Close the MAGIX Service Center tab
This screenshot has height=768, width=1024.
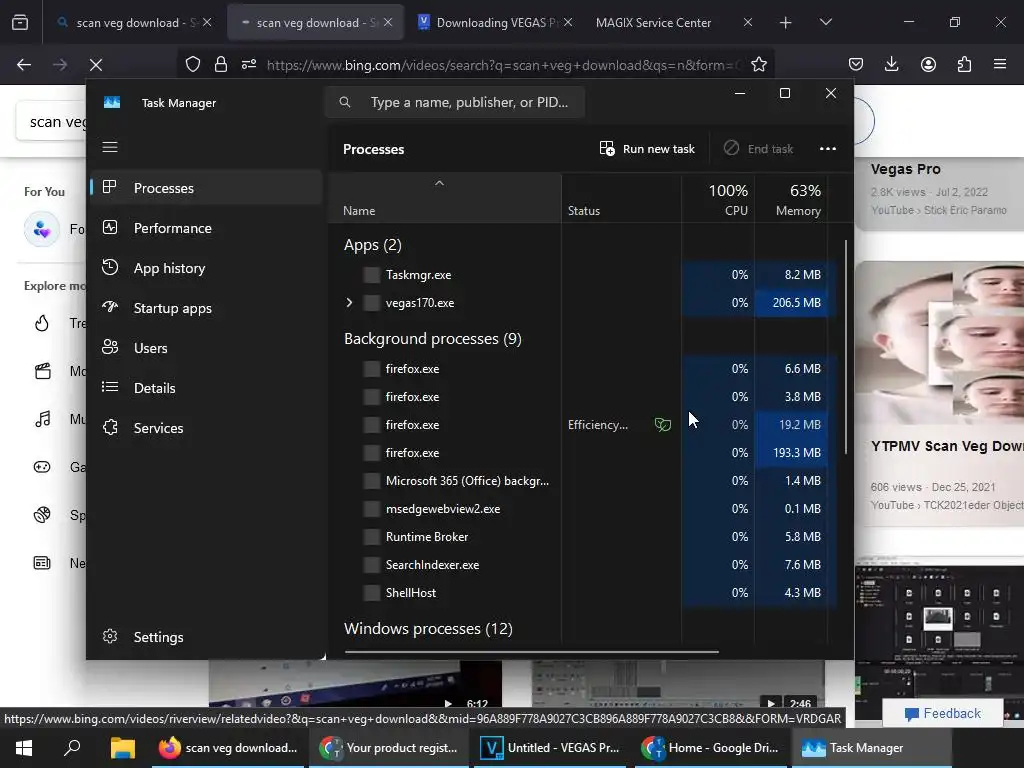pos(748,23)
